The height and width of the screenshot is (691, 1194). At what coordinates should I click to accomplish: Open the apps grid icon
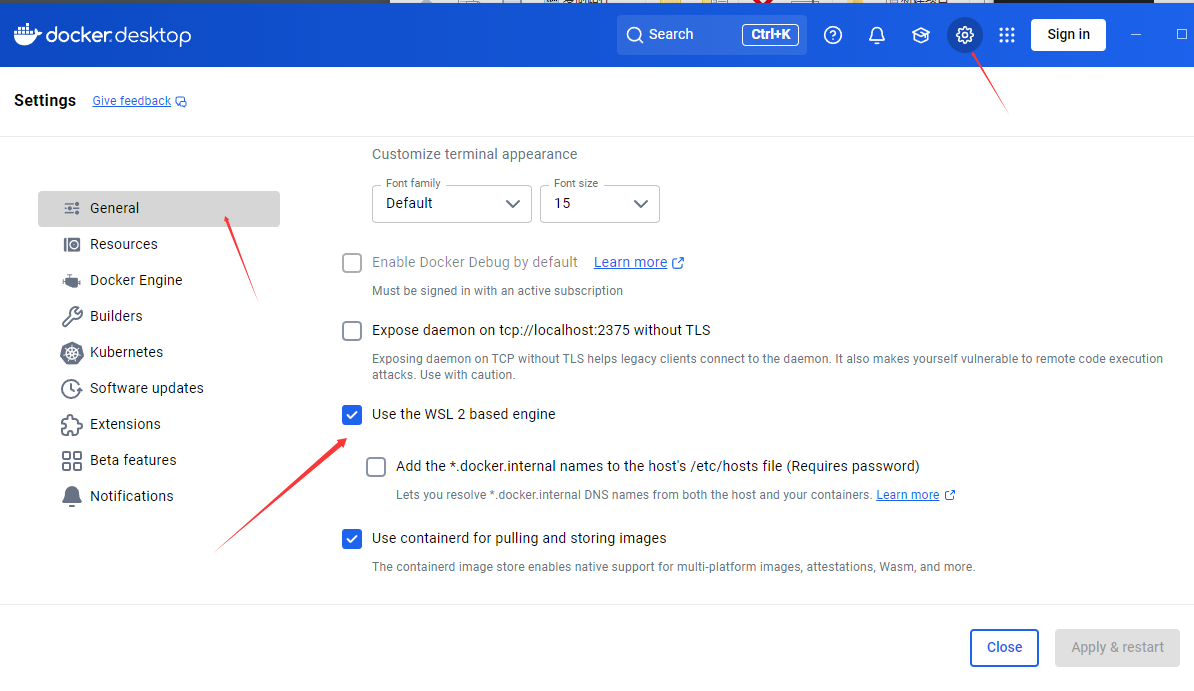pyautogui.click(x=1007, y=35)
